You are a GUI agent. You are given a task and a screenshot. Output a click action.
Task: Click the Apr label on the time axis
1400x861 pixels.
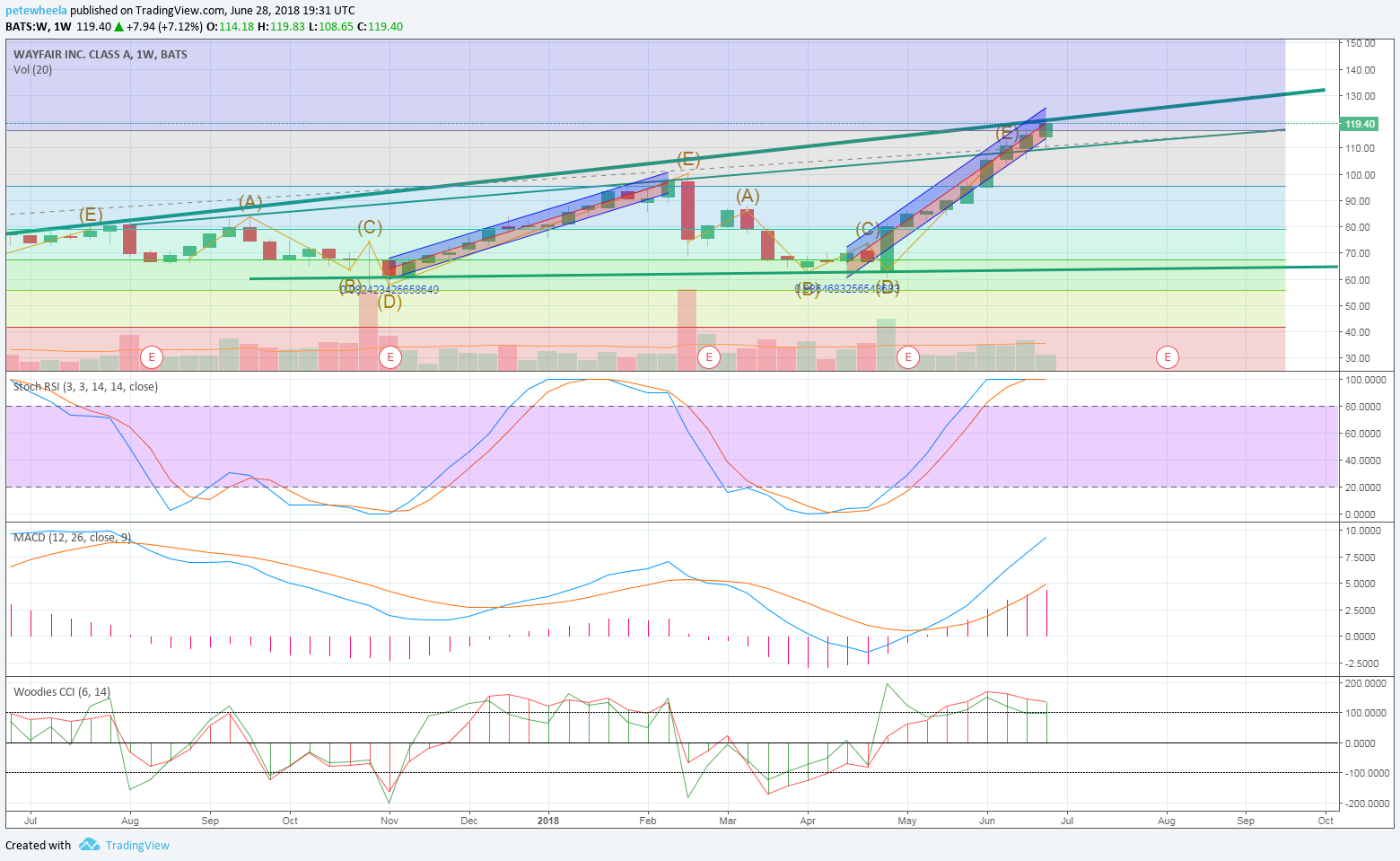coord(808,821)
